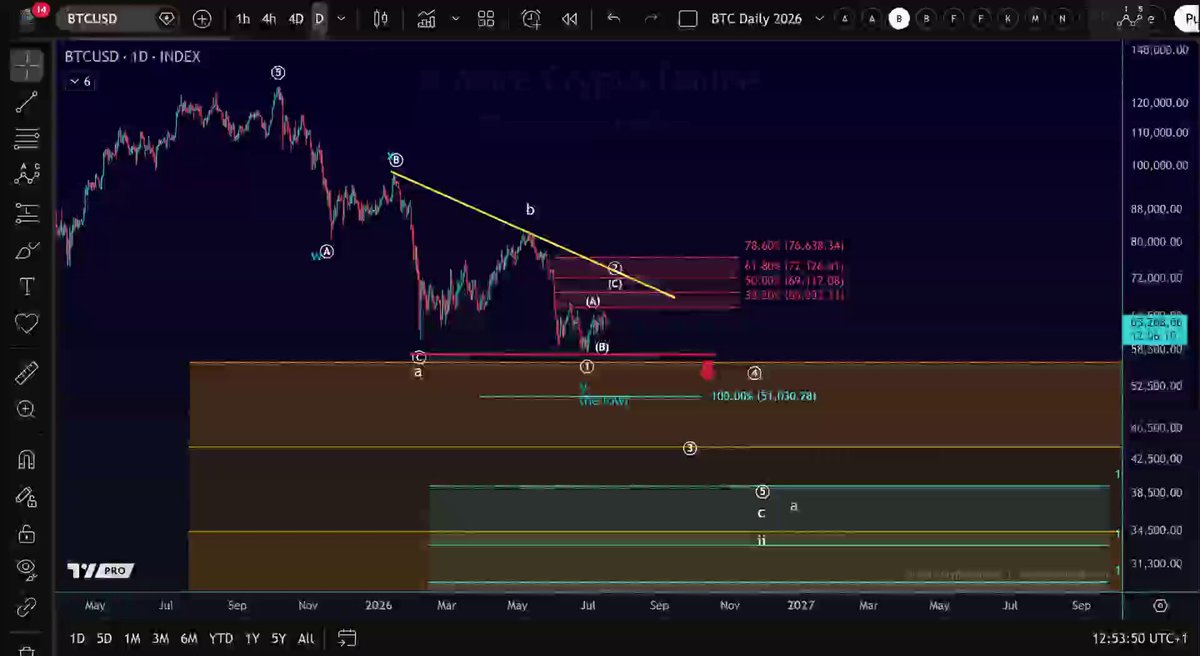Redo the last chart action

click(651, 18)
